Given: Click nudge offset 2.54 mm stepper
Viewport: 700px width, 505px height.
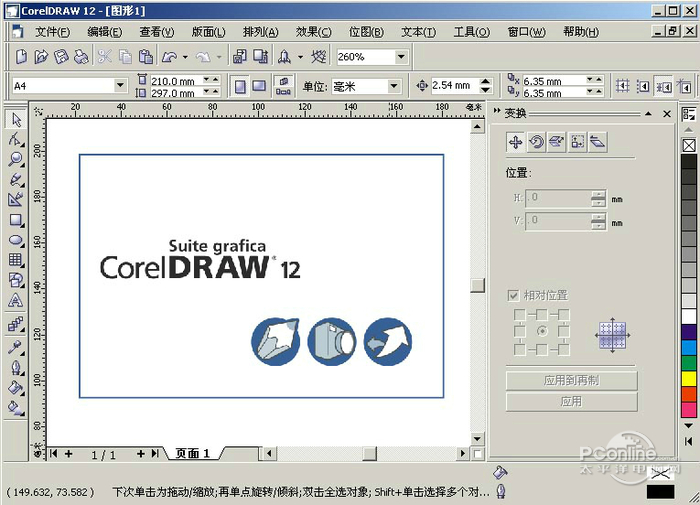Looking at the screenshot, I should coord(486,85).
